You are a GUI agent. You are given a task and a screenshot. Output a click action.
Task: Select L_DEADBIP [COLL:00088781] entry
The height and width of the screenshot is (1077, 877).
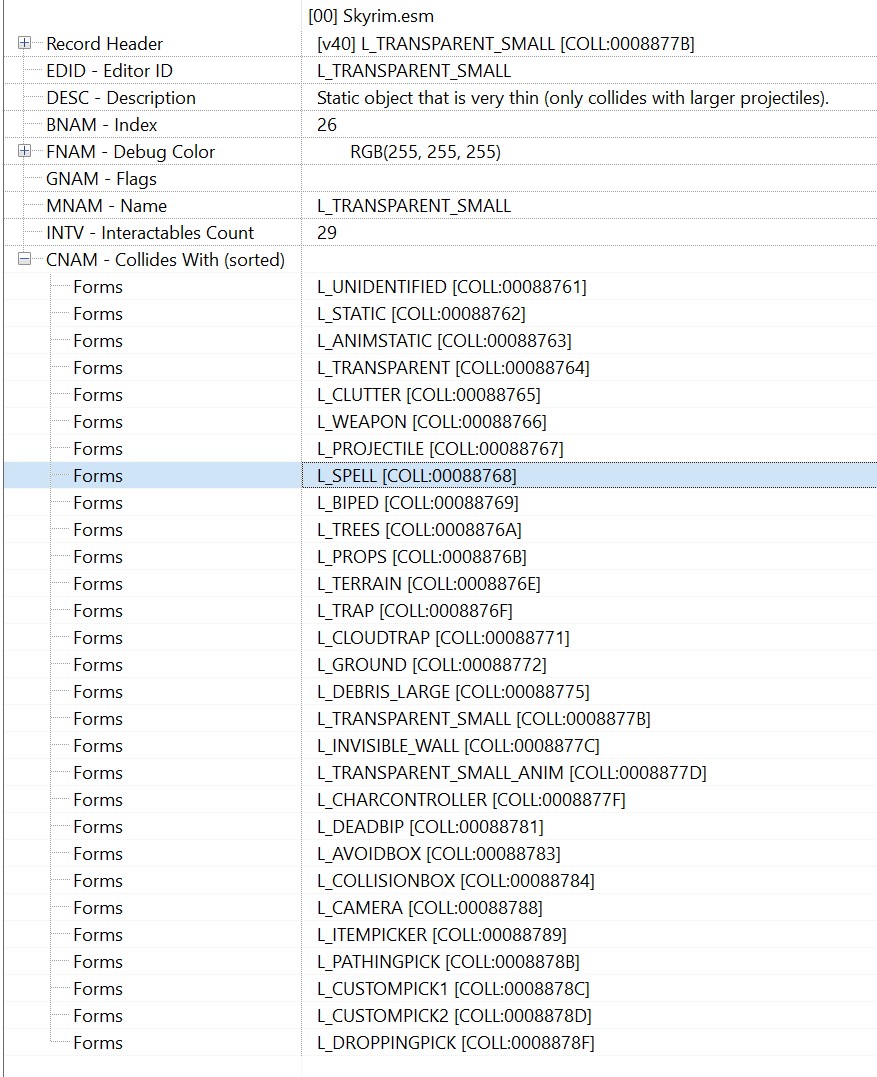(430, 827)
